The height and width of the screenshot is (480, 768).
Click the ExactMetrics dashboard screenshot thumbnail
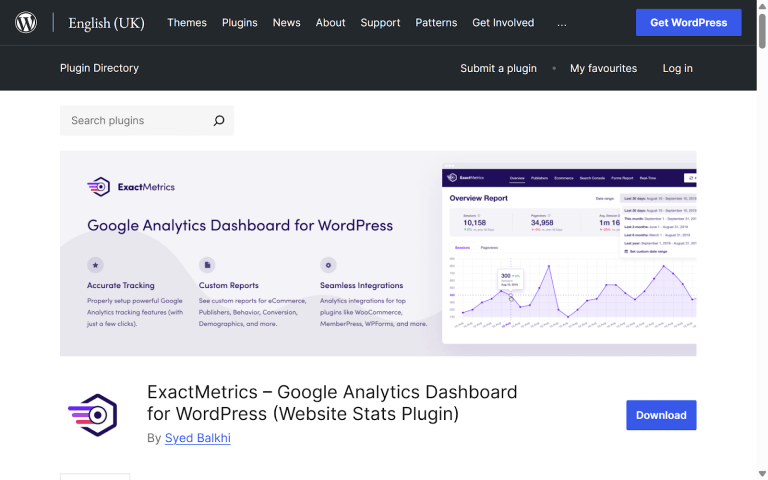(x=569, y=253)
